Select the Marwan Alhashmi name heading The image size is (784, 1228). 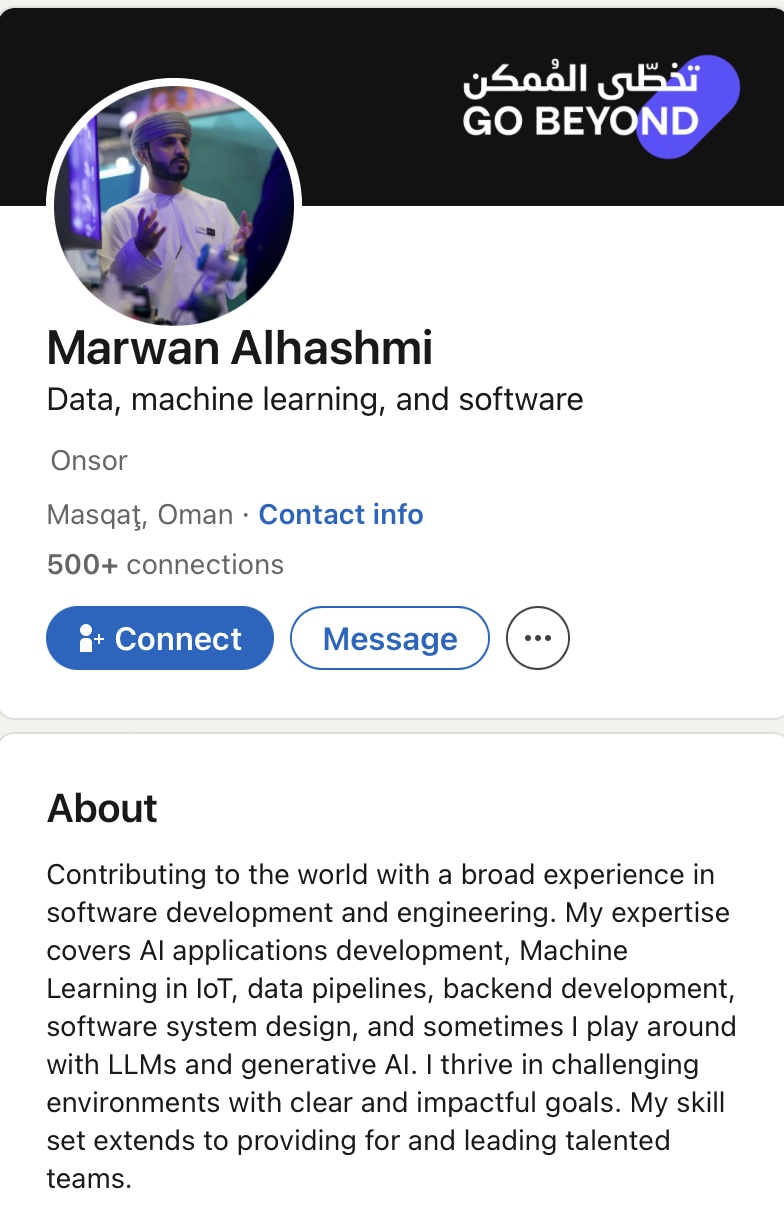click(x=240, y=348)
